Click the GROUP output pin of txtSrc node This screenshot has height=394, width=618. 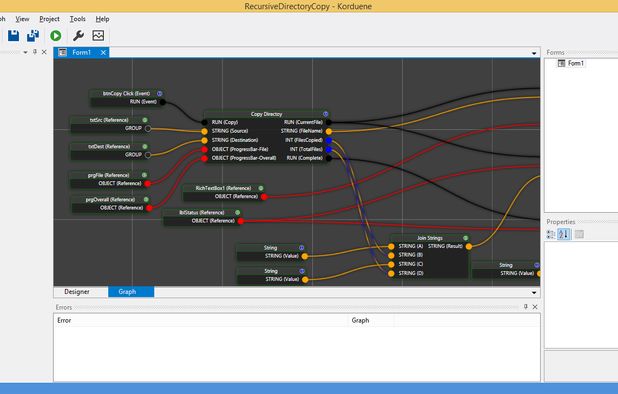pyautogui.click(x=148, y=128)
